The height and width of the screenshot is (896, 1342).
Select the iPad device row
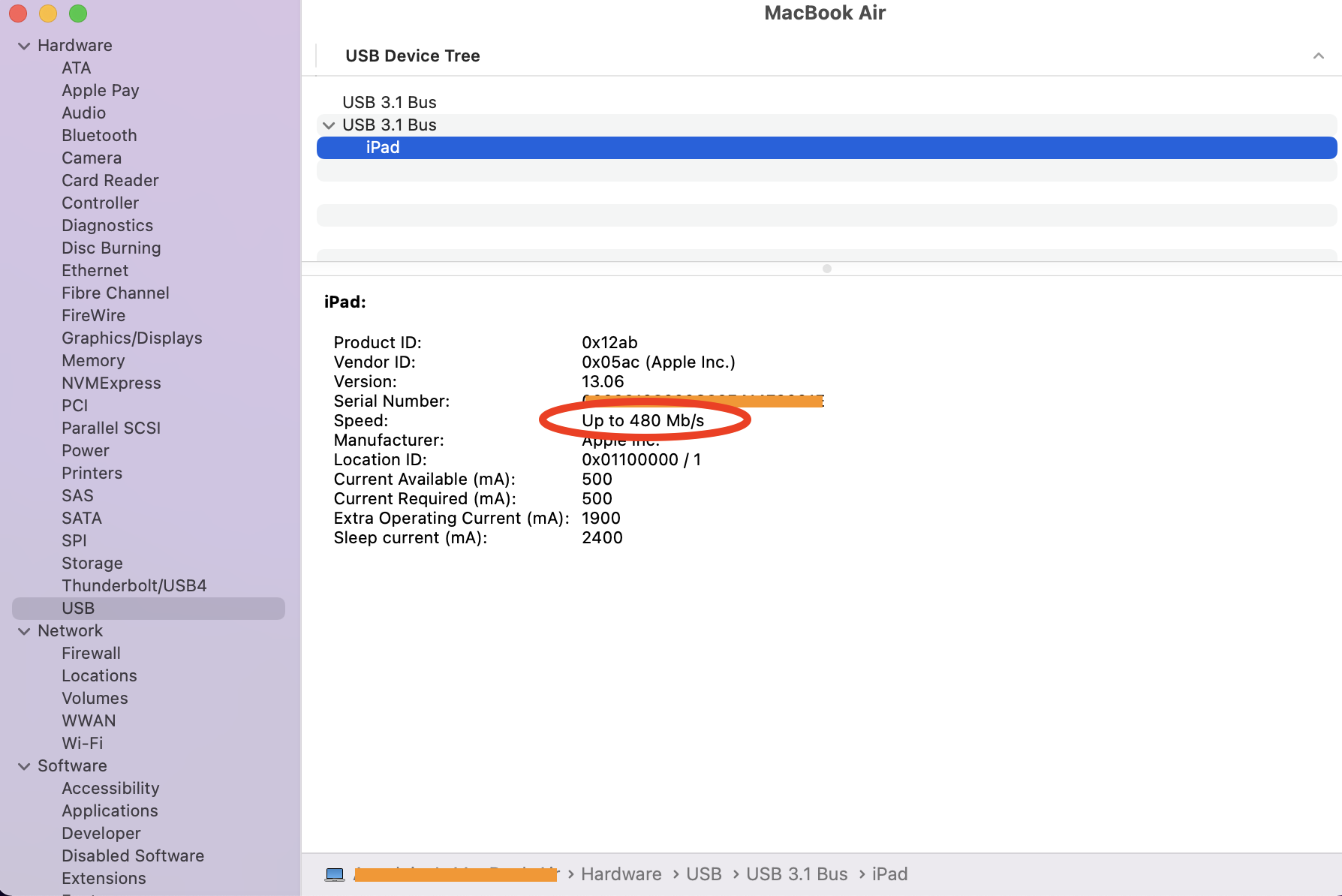[x=827, y=148]
